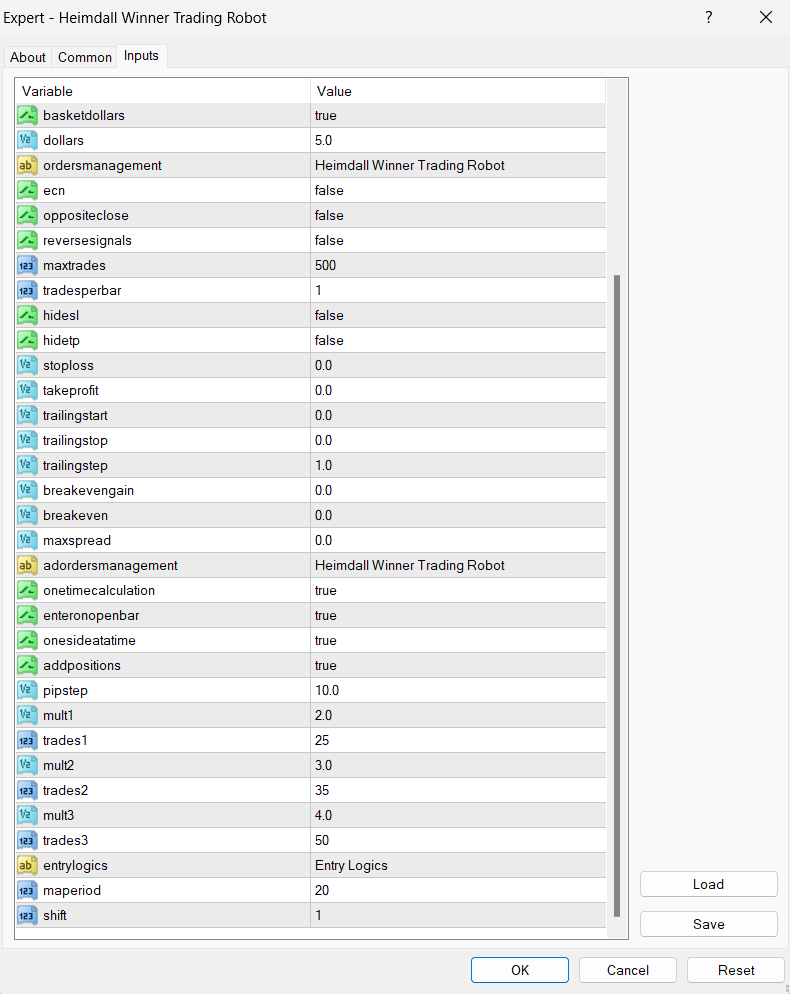
Task: Save inputs with the Save button
Action: coord(708,924)
